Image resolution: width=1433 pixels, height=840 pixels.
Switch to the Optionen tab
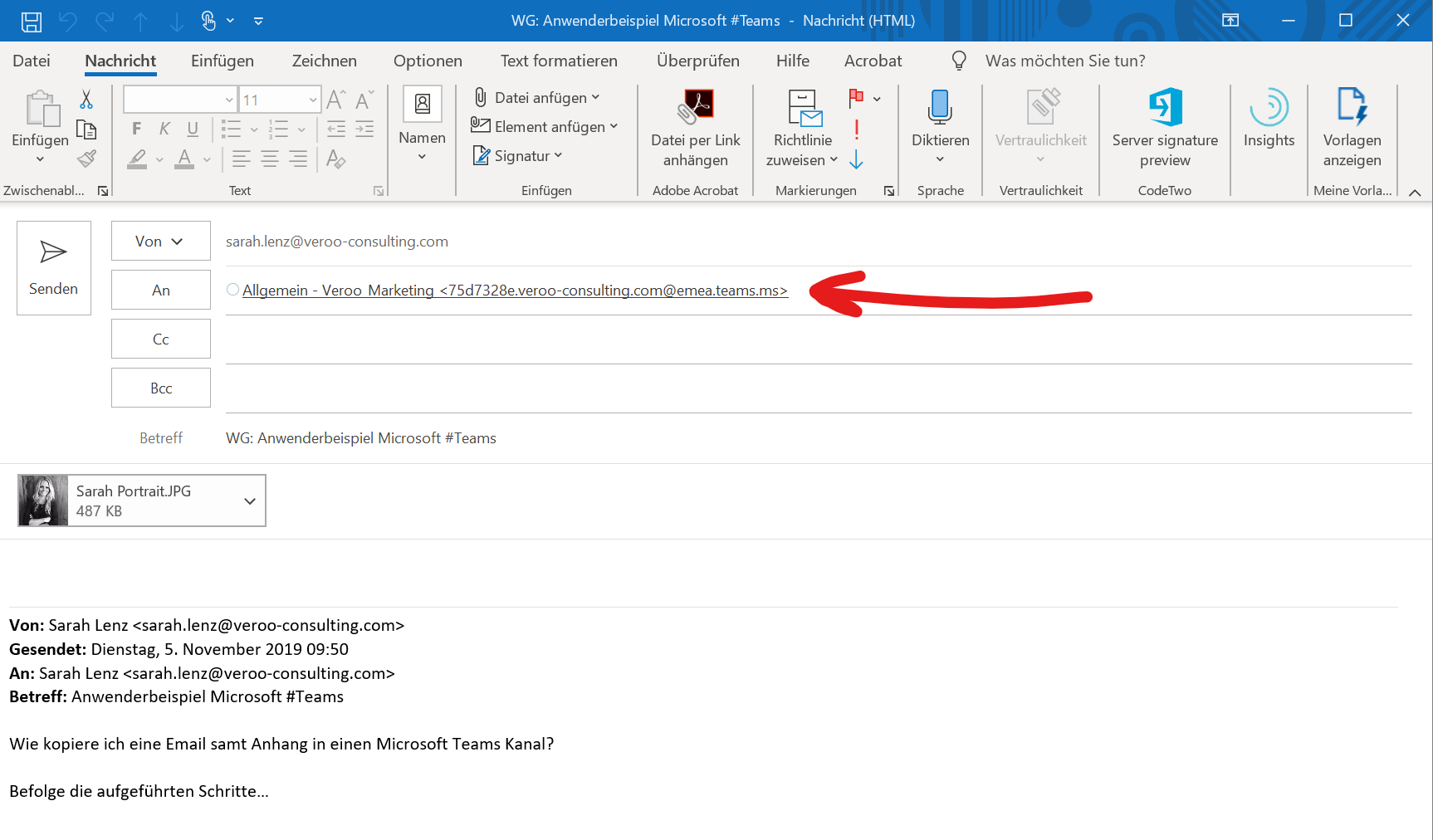tap(428, 61)
